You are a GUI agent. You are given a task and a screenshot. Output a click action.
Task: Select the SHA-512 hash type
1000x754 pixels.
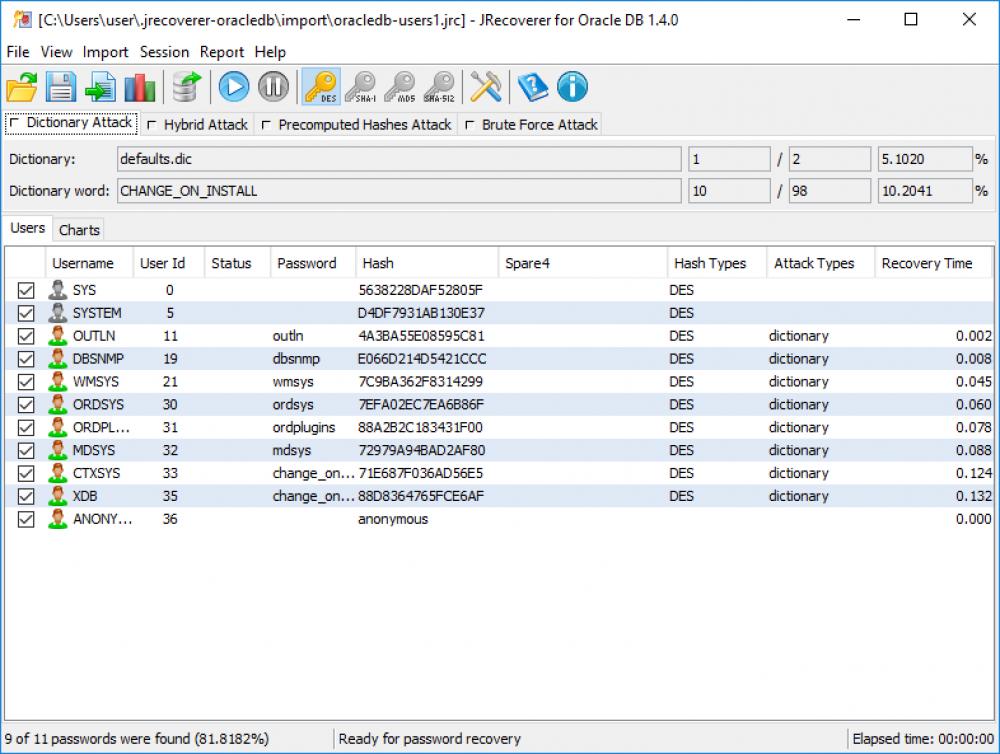pyautogui.click(x=440, y=87)
